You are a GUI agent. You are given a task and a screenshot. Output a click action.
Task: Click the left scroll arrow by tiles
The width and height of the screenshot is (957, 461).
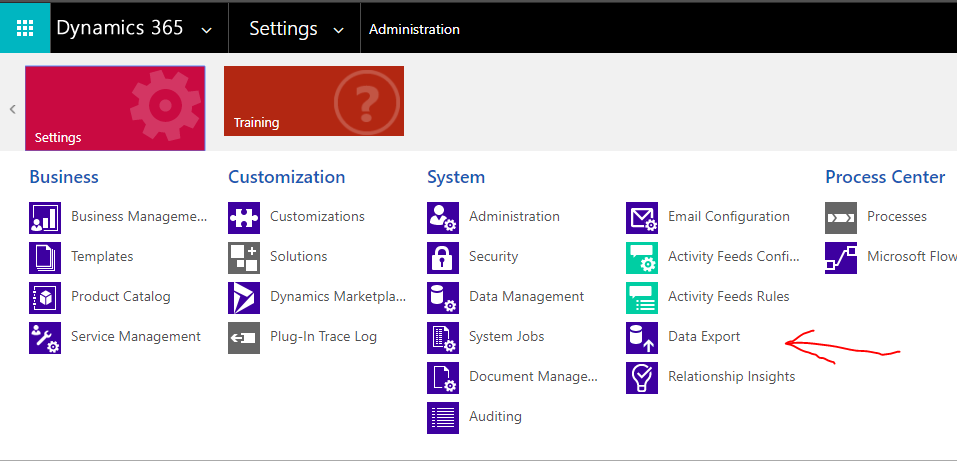point(12,109)
